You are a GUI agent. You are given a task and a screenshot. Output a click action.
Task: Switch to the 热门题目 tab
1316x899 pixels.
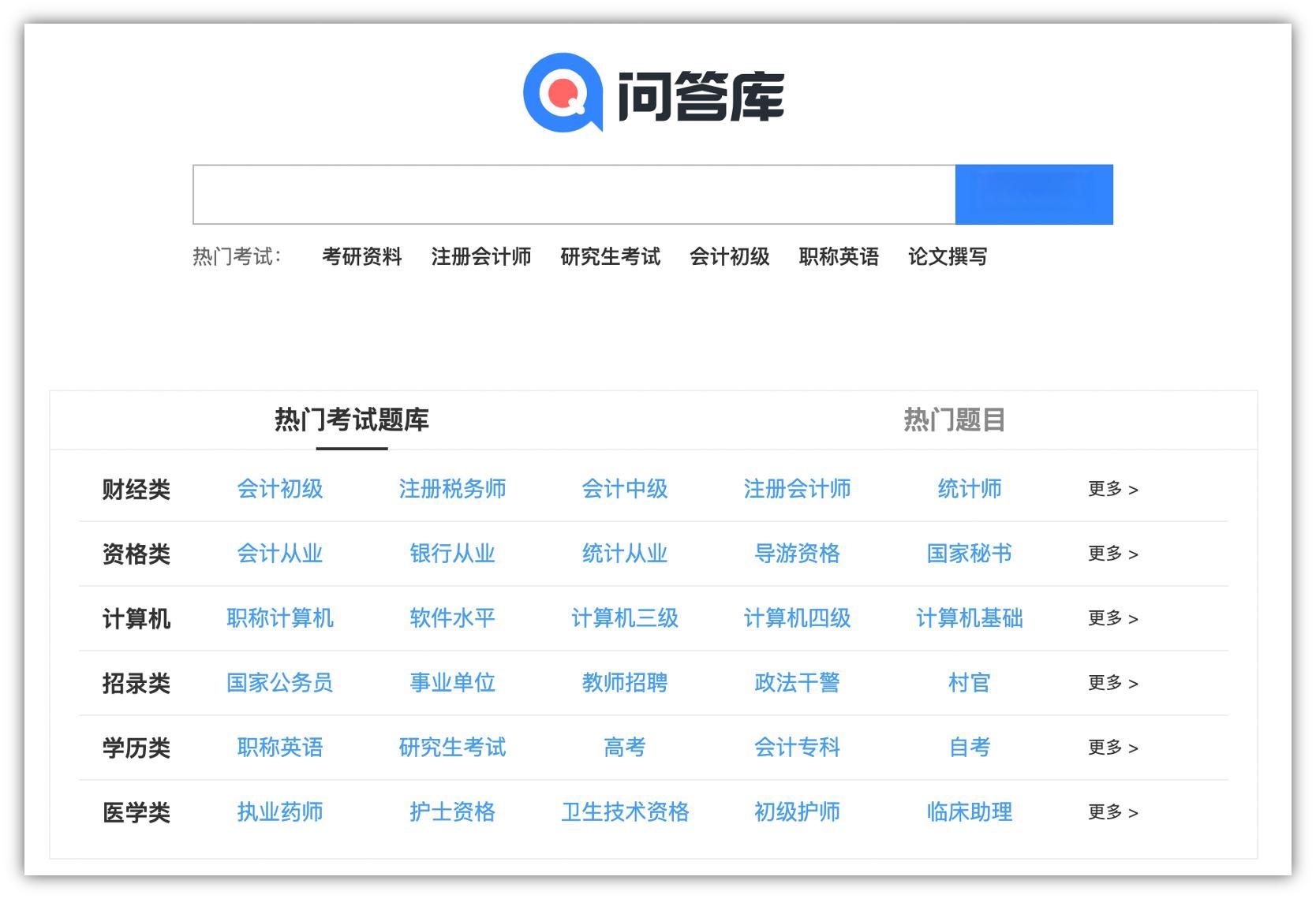pyautogui.click(x=955, y=420)
